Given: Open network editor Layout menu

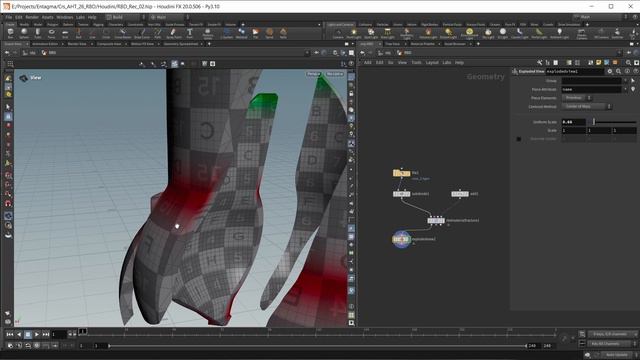Looking at the screenshot, I should (432, 62).
